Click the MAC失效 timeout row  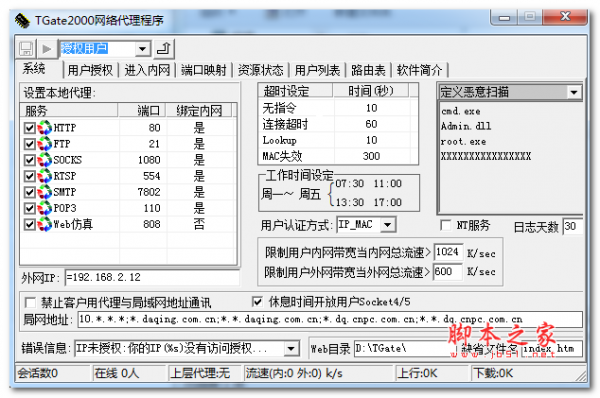point(338,156)
